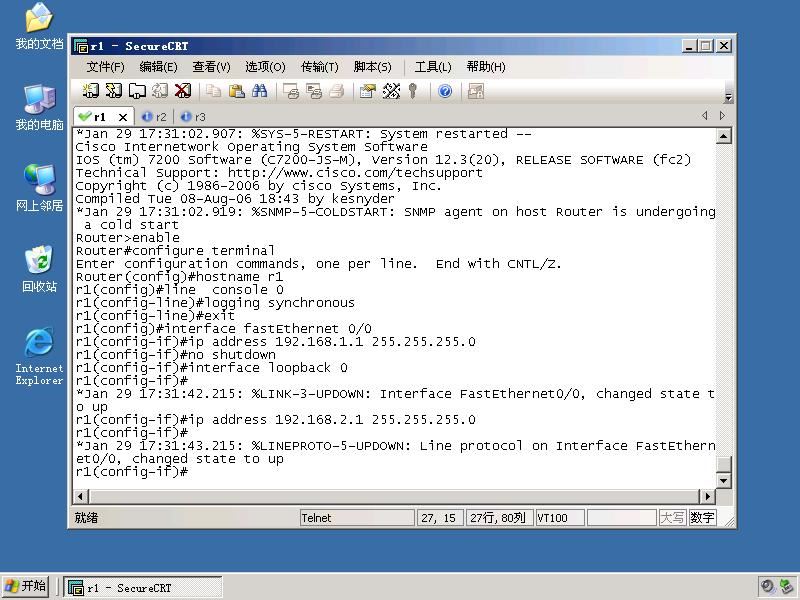Open the 编辑(E) menu

coord(158,67)
